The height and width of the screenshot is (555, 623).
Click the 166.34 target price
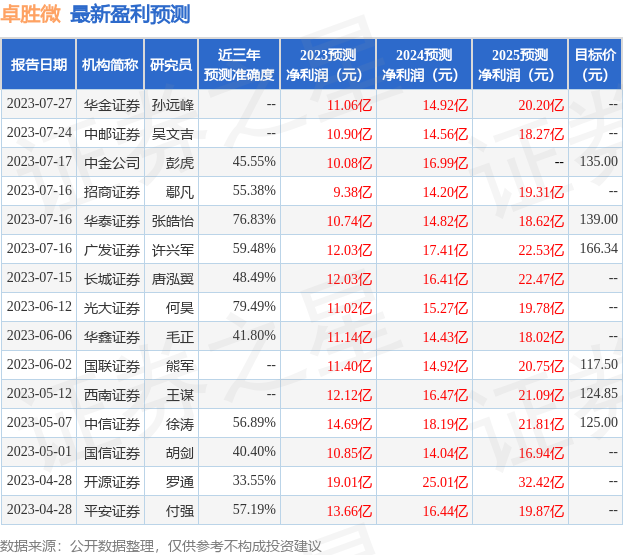pos(598,248)
